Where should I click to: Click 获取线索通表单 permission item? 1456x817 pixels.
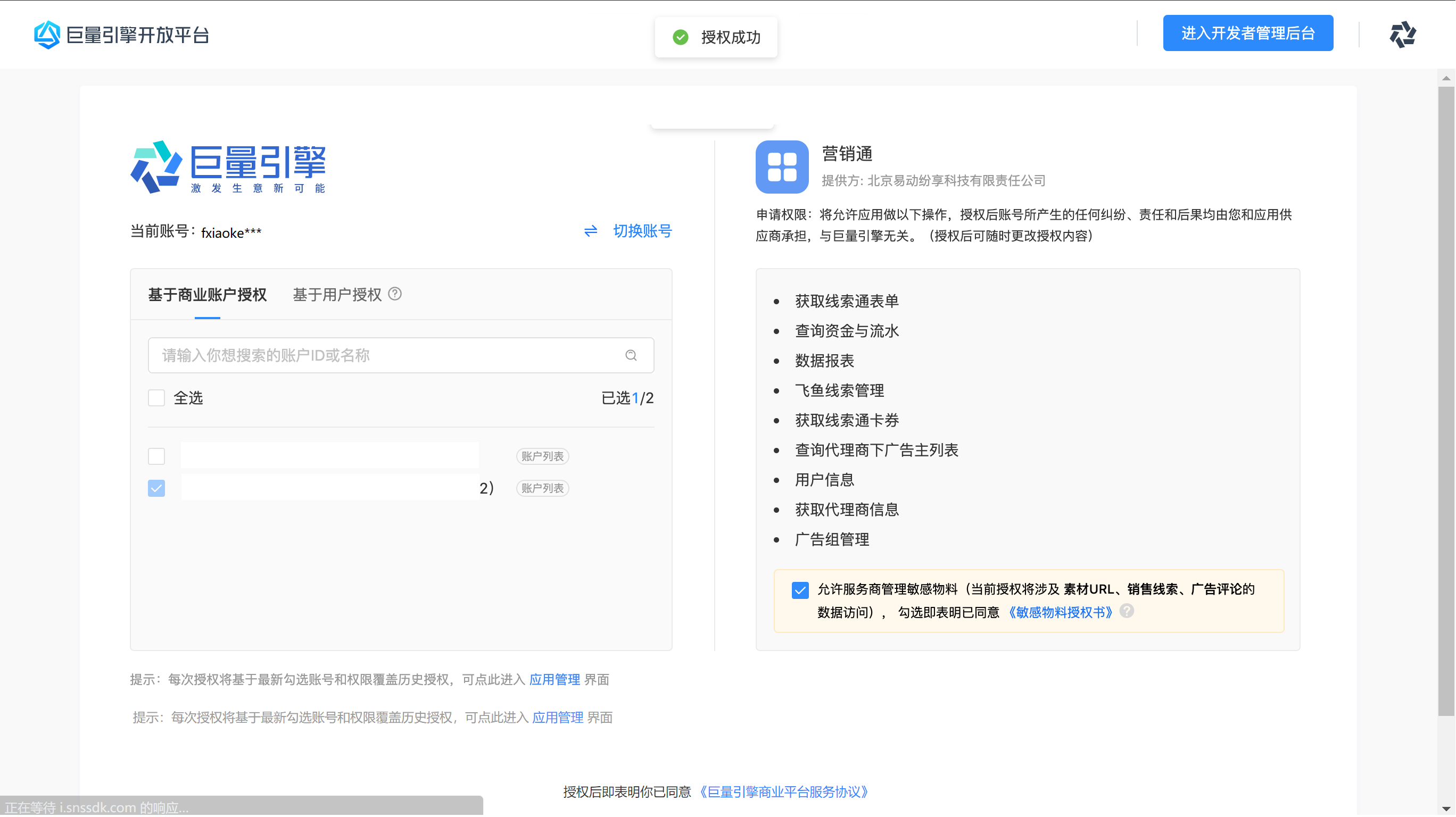pos(847,302)
